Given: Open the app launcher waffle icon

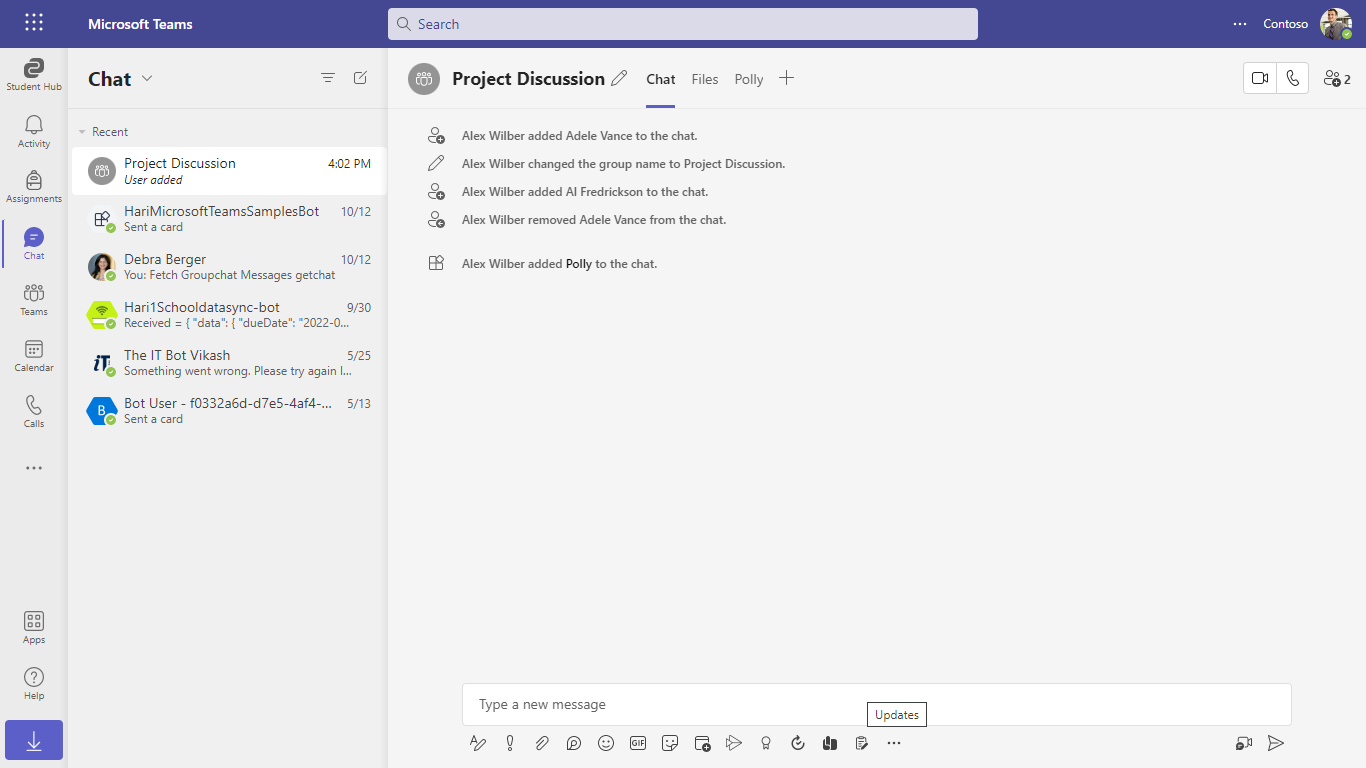Looking at the screenshot, I should 34,23.
